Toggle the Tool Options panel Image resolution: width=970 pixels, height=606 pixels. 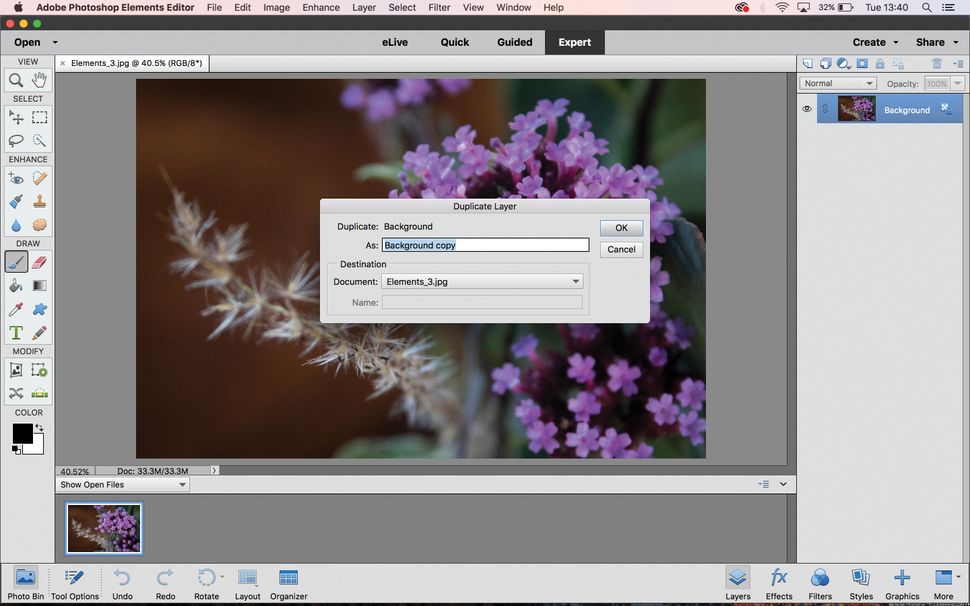point(73,582)
